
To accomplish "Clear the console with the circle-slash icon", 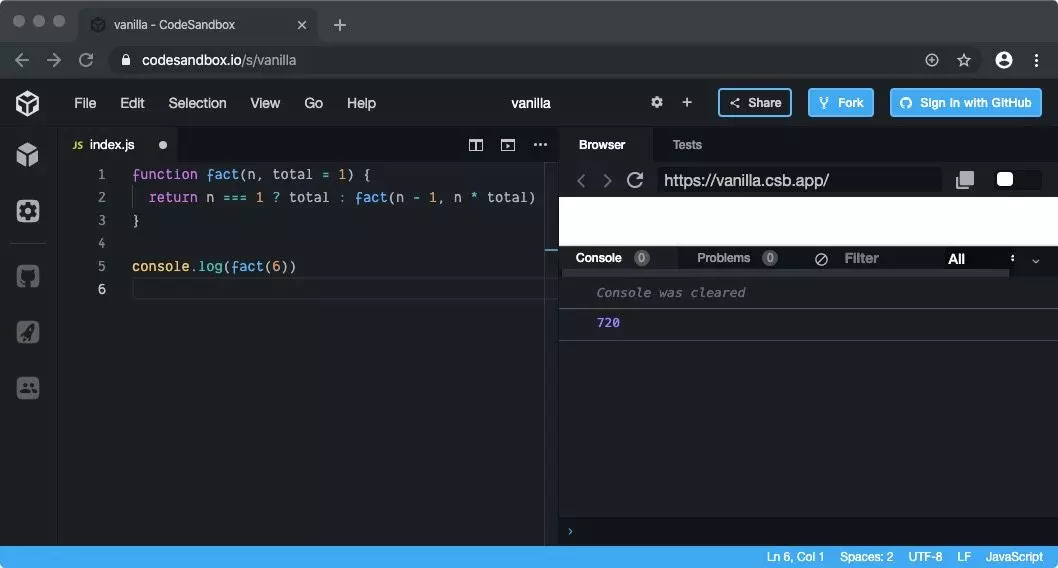I will 821,259.
